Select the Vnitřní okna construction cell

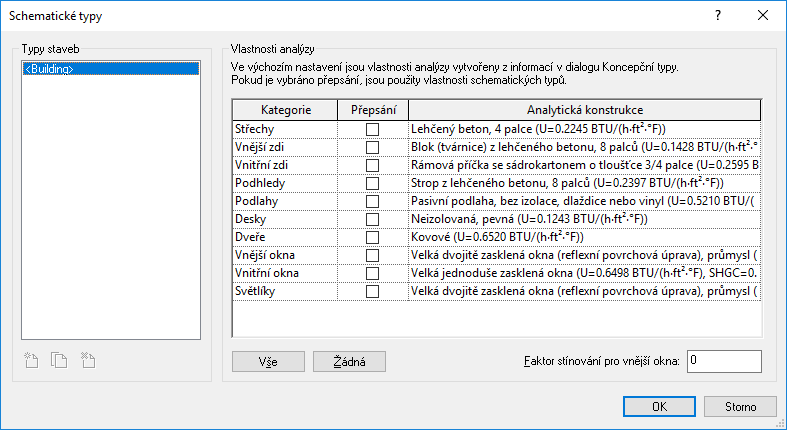pyautogui.click(x=584, y=274)
